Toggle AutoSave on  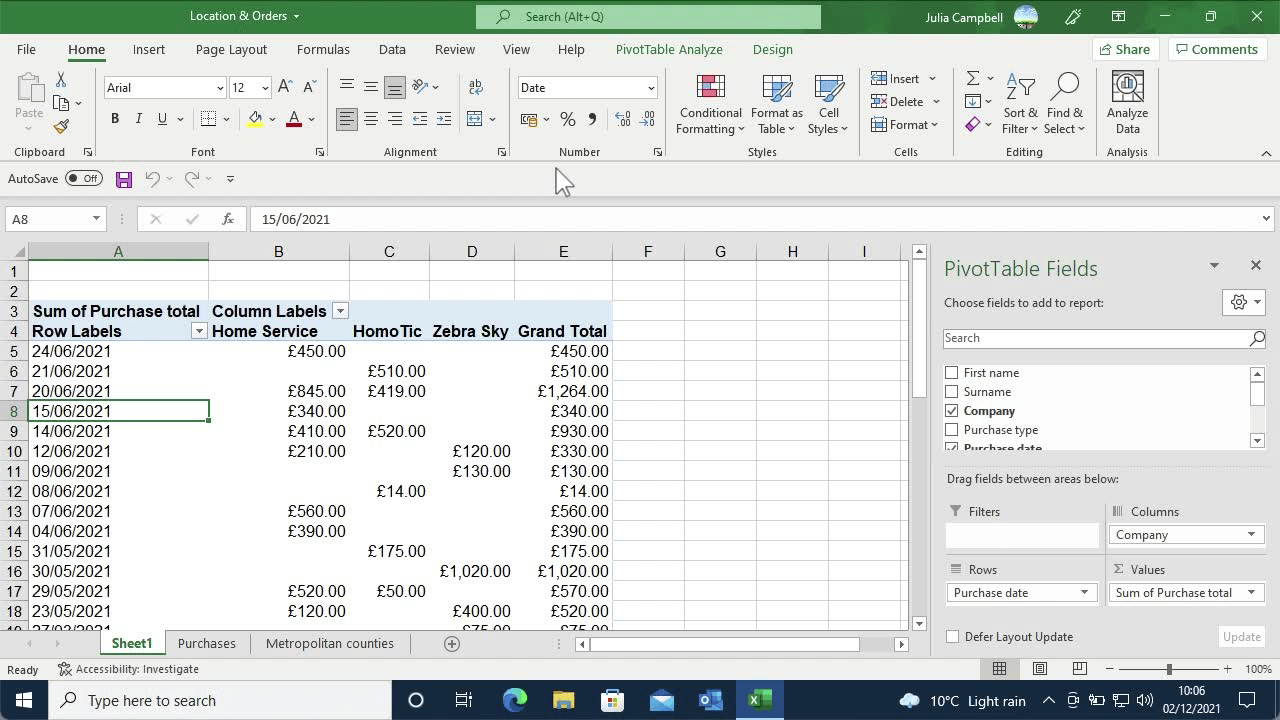pos(84,178)
